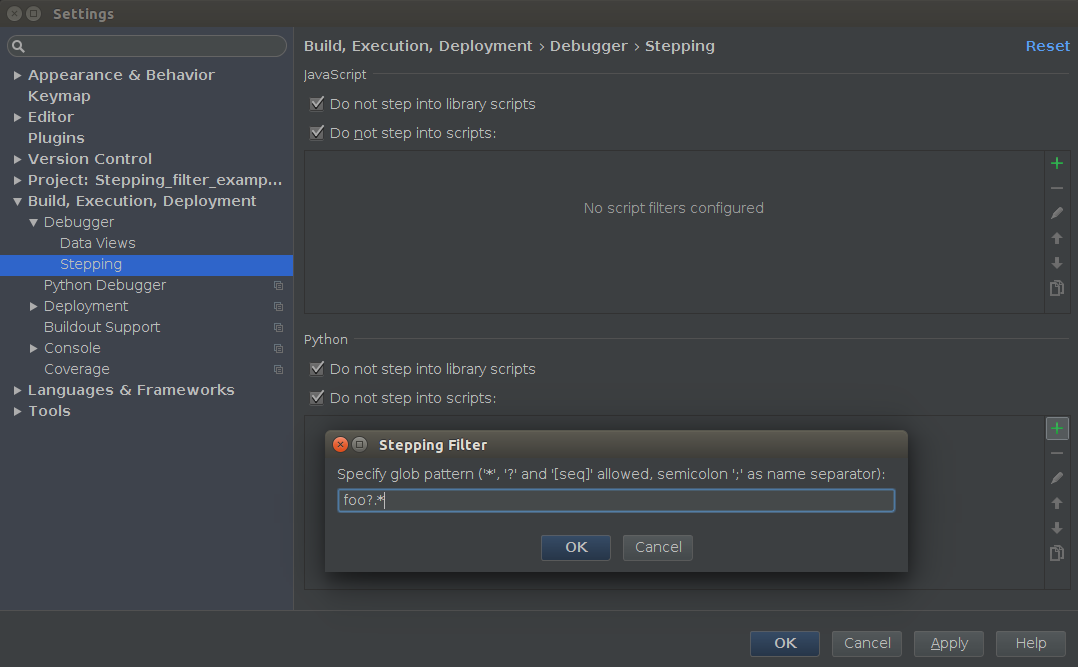Collapse the Debugger tree node

[x=33, y=222]
